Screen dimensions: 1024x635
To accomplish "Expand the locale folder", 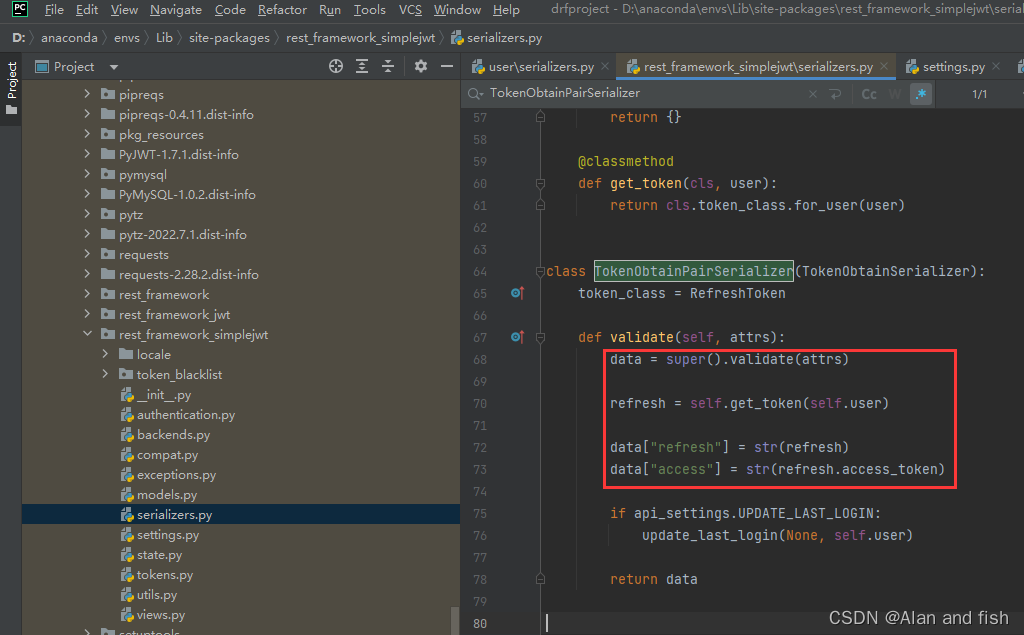I will [x=105, y=354].
